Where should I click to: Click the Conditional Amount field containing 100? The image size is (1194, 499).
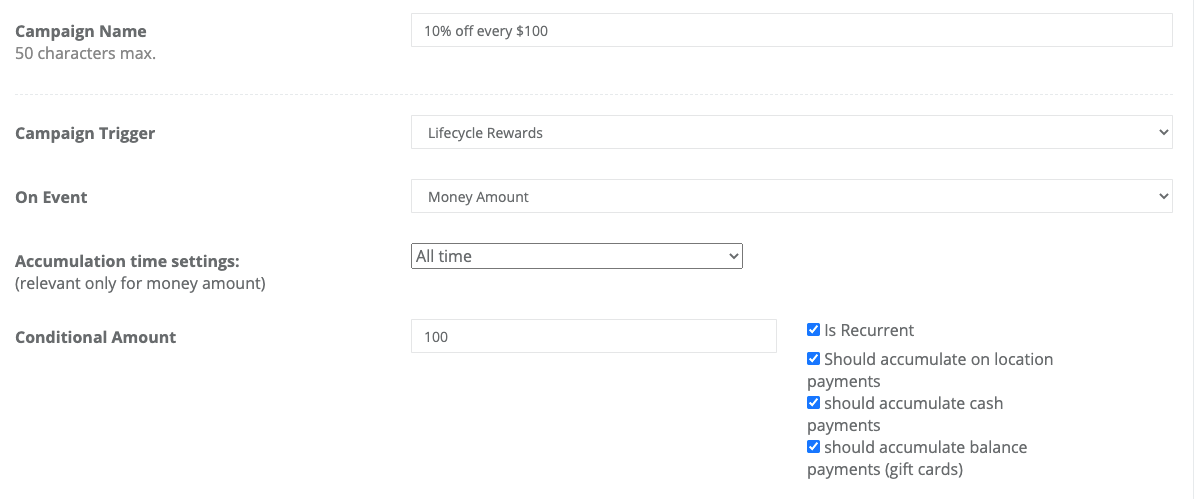(593, 336)
